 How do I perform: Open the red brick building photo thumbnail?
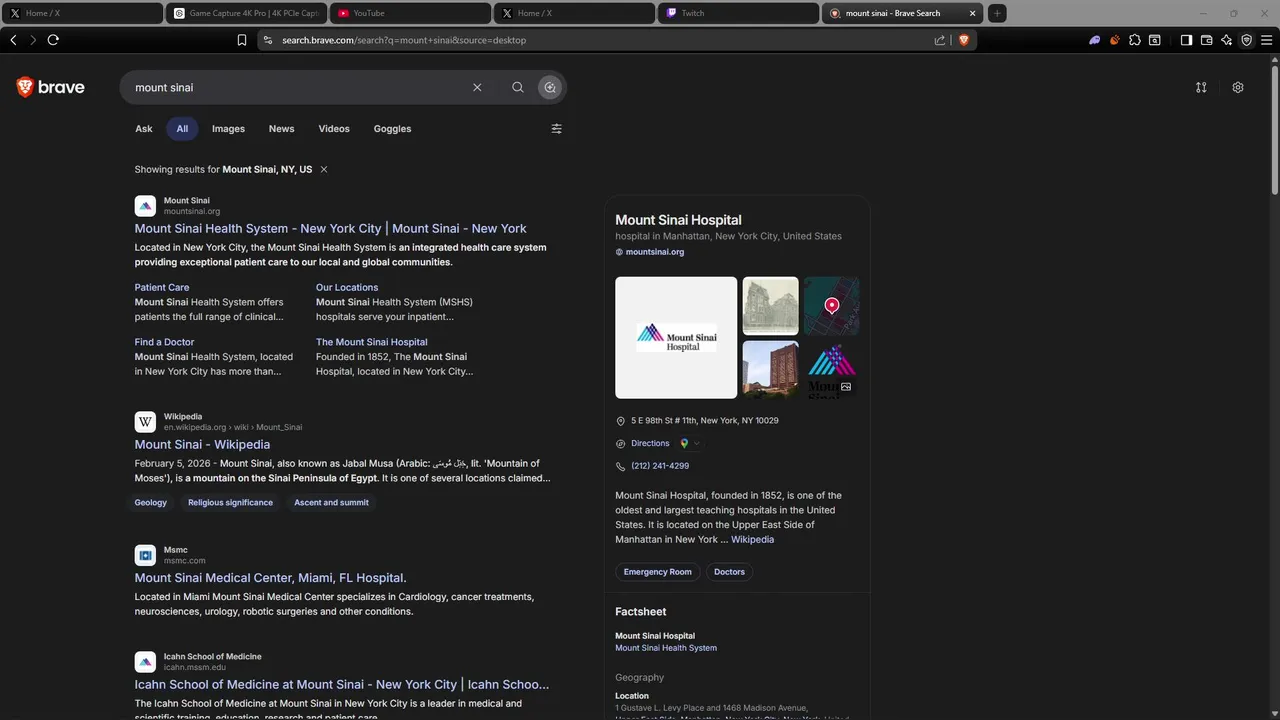click(x=770, y=370)
